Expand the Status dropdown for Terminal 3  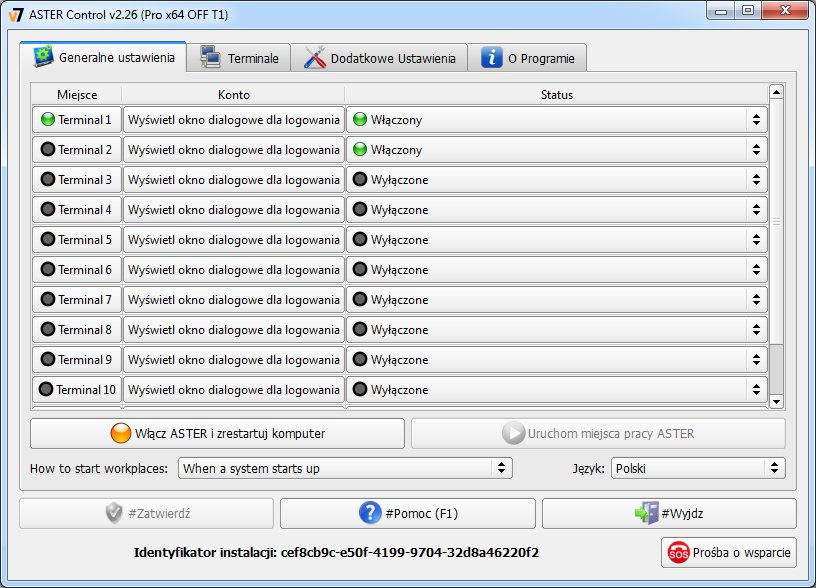point(557,180)
